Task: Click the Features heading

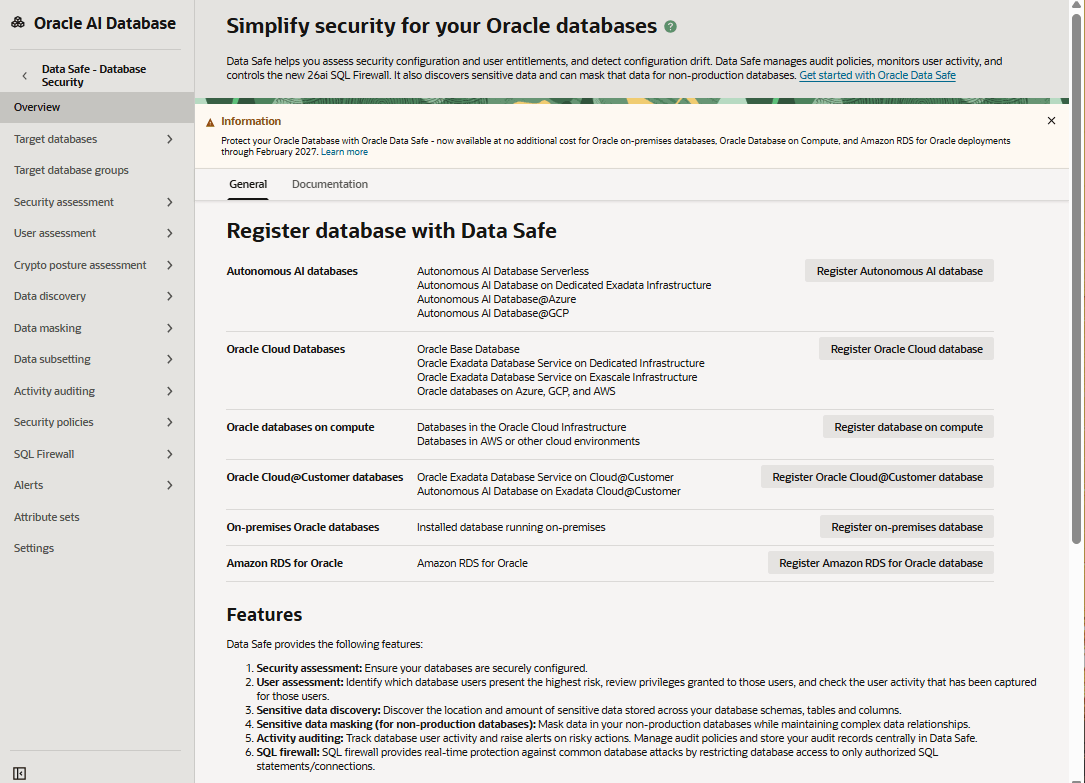Action: coord(264,615)
